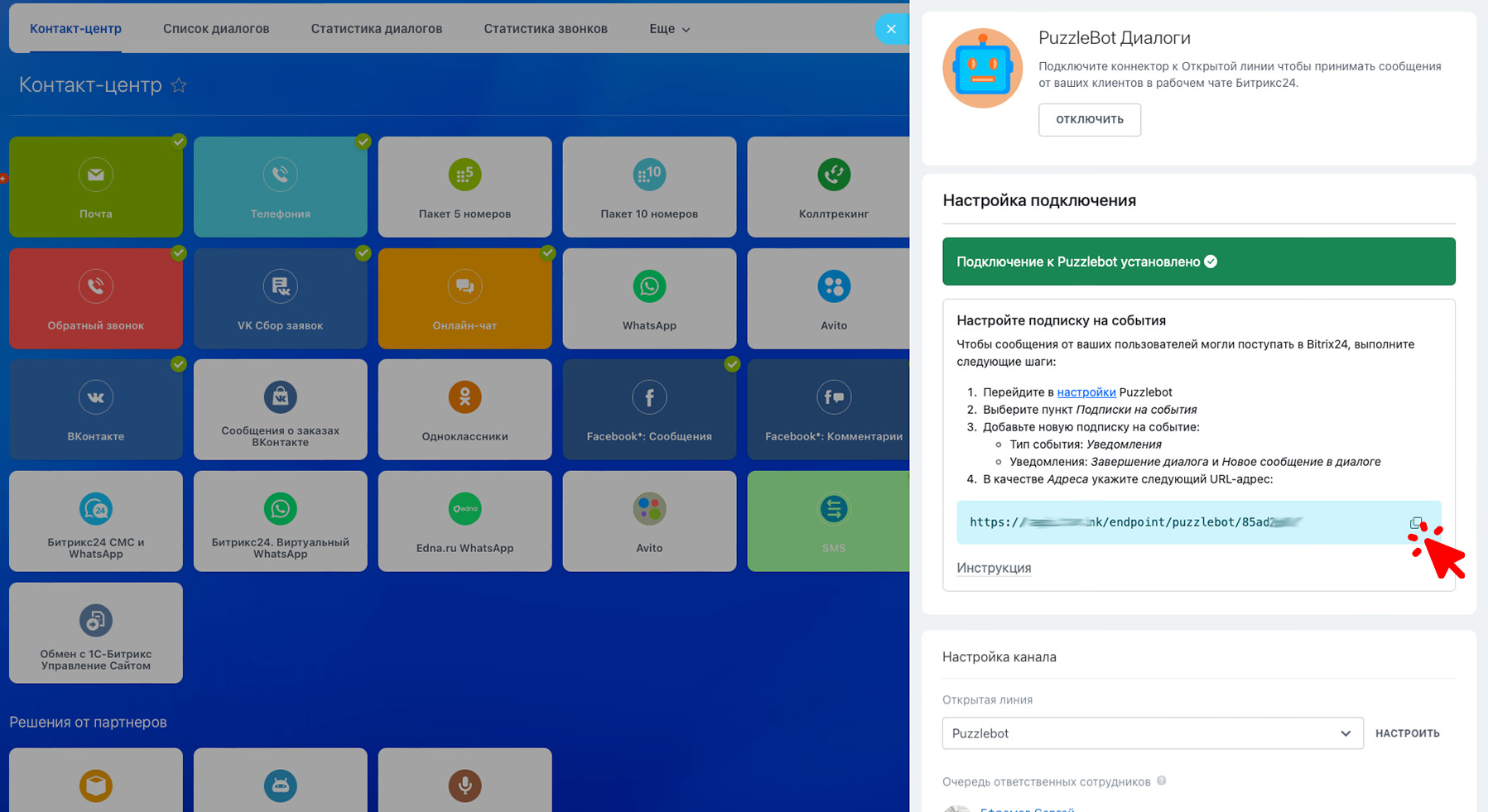The image size is (1488, 812).
Task: Add Контакт-центр to favorites with the star
Action: pos(179,85)
